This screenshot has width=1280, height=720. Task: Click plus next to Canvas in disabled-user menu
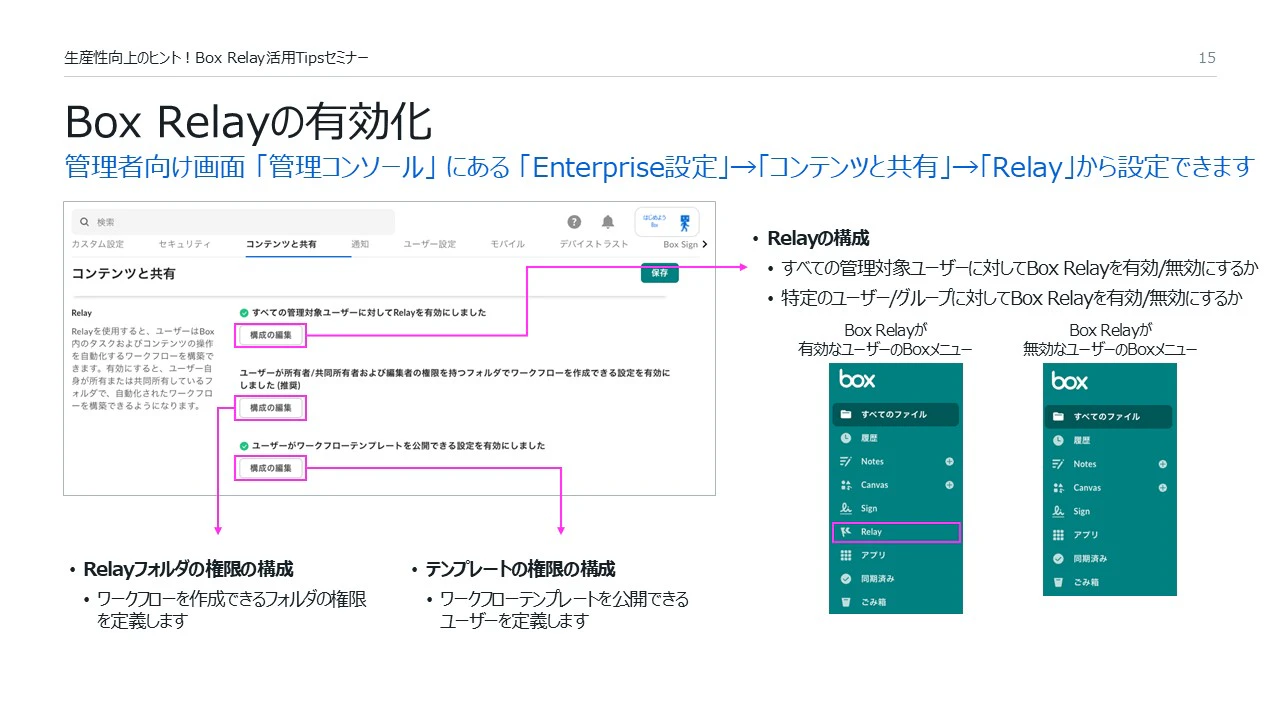tap(1162, 488)
